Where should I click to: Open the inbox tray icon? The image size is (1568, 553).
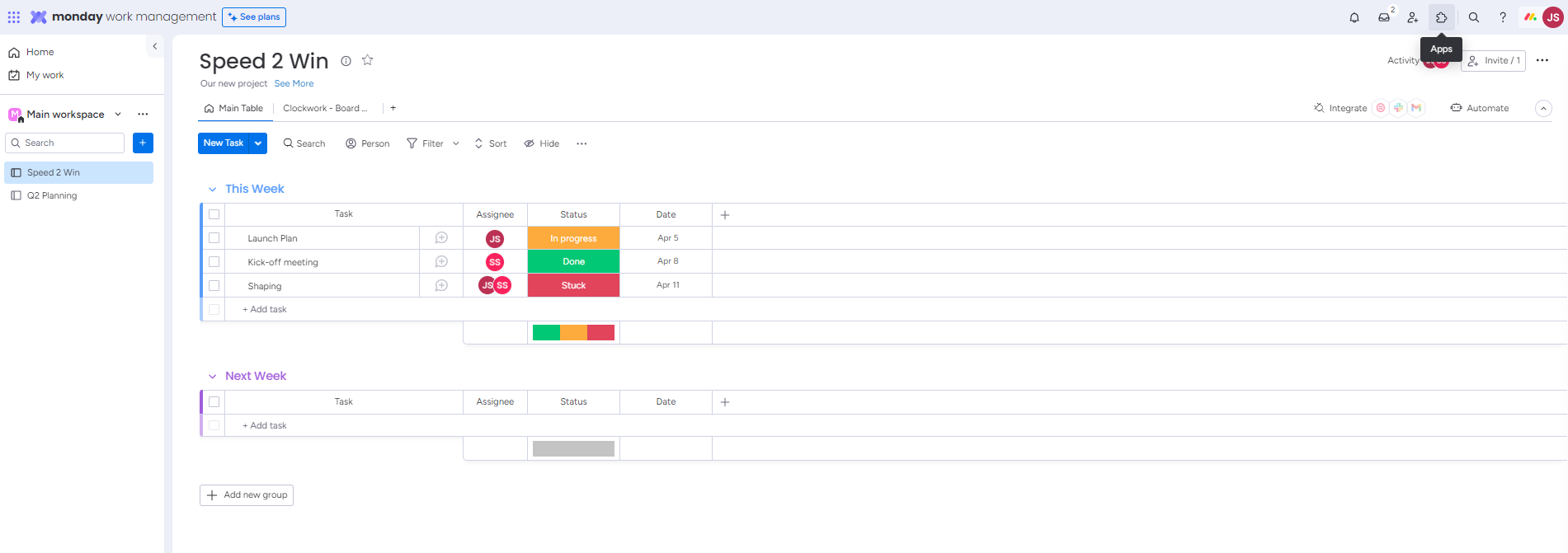(1384, 17)
